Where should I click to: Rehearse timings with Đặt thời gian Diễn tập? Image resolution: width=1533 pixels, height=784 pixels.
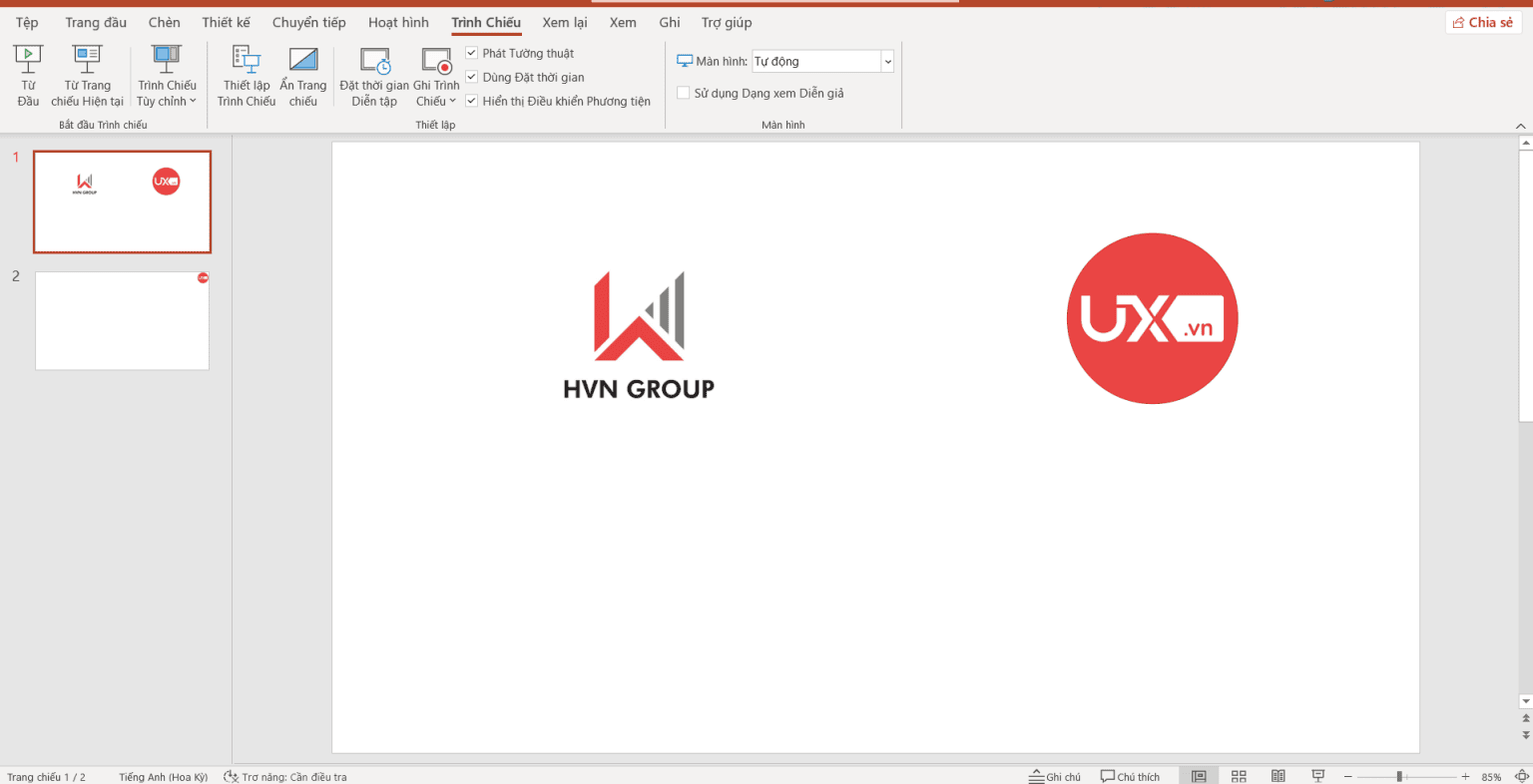373,75
